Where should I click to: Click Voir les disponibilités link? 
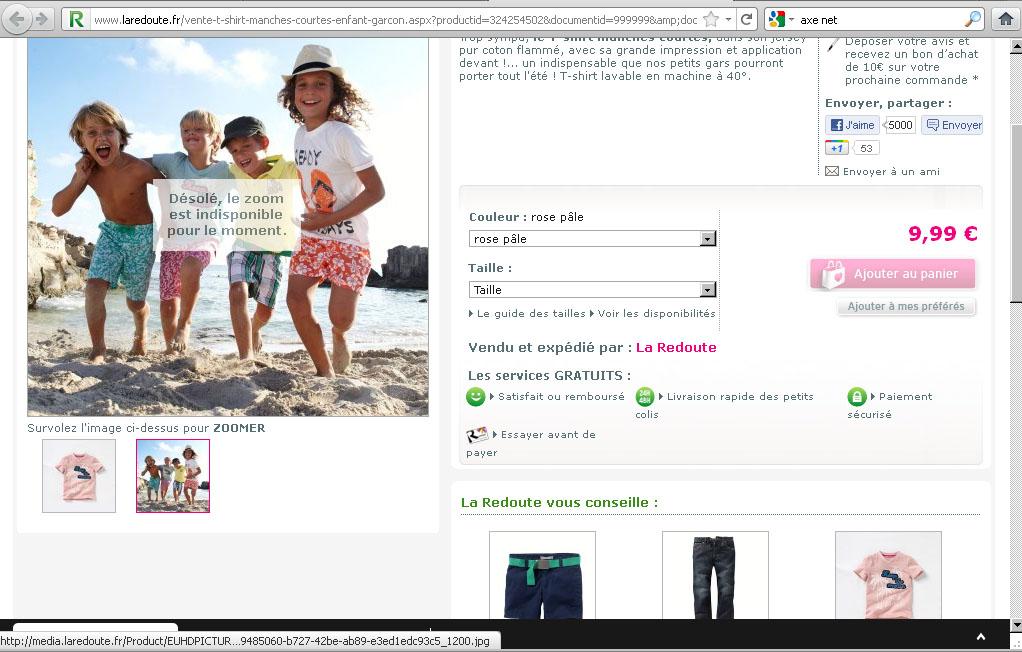[657, 313]
